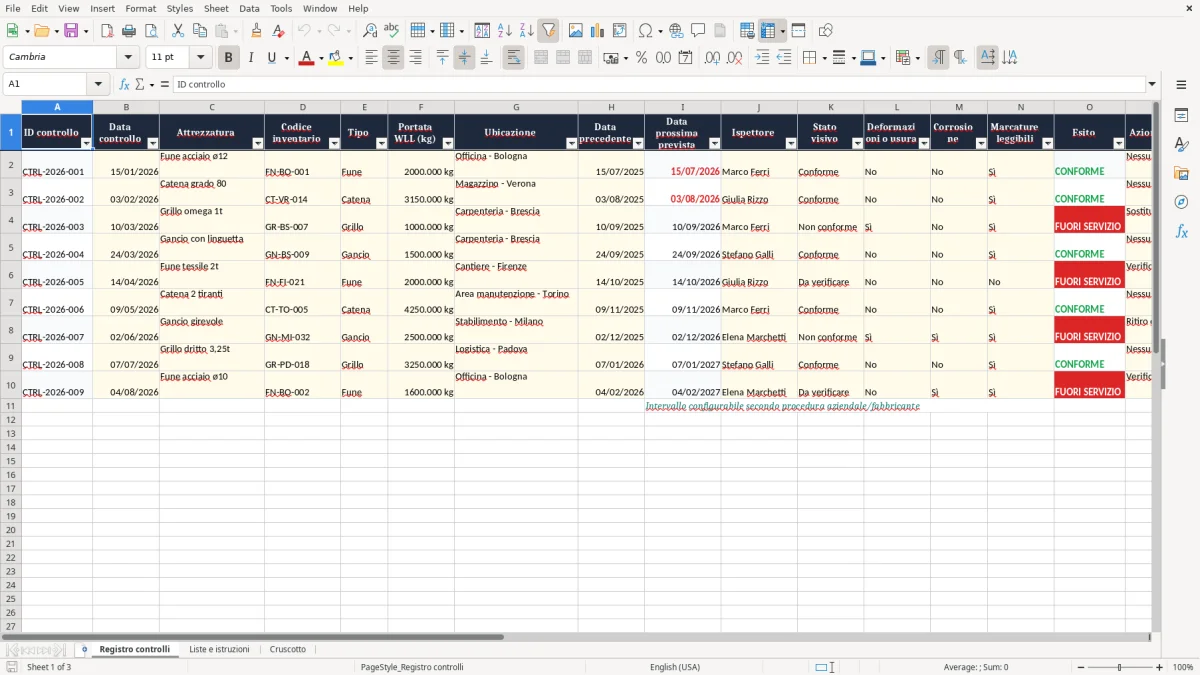This screenshot has height=675, width=1200.
Task: Click Clear Direct Formatting icon
Action: point(278,31)
